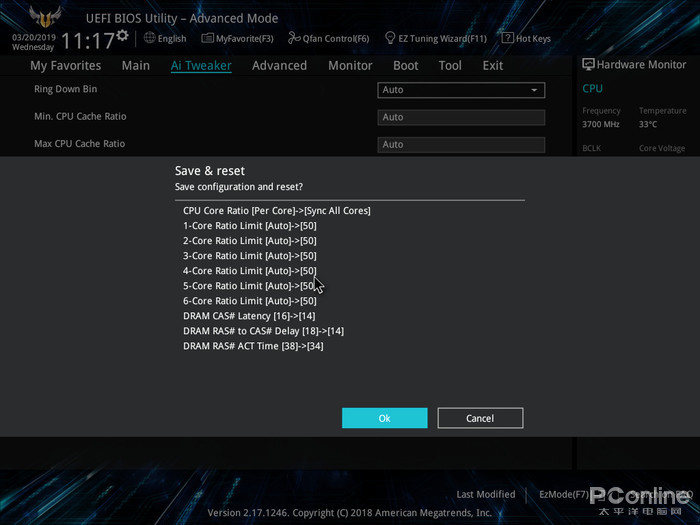Screen dimensions: 700x525
Task: Click the 3-Core Ratio Limit entry
Action: pyautogui.click(x=250, y=256)
